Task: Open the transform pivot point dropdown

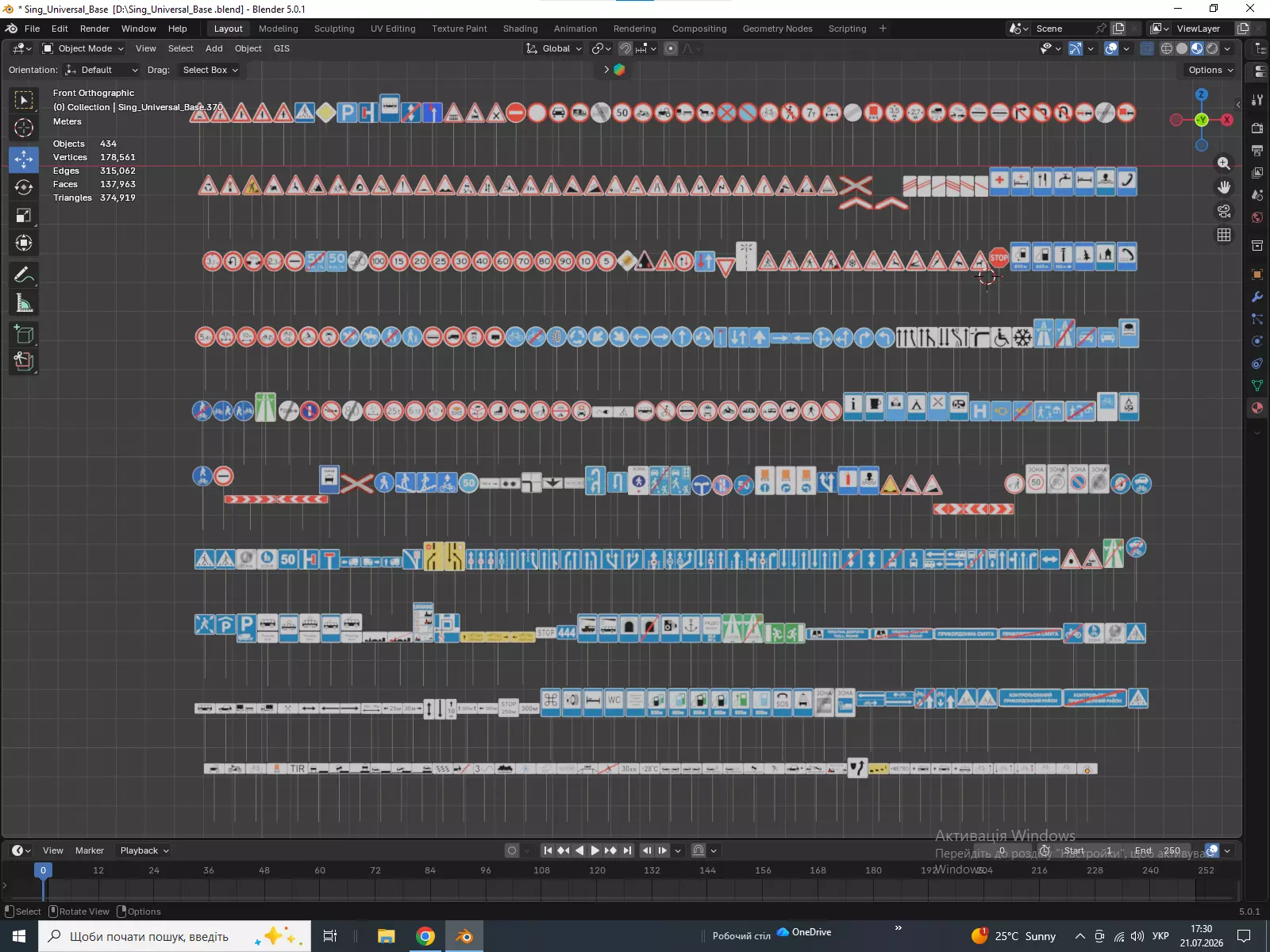Action: tap(602, 48)
